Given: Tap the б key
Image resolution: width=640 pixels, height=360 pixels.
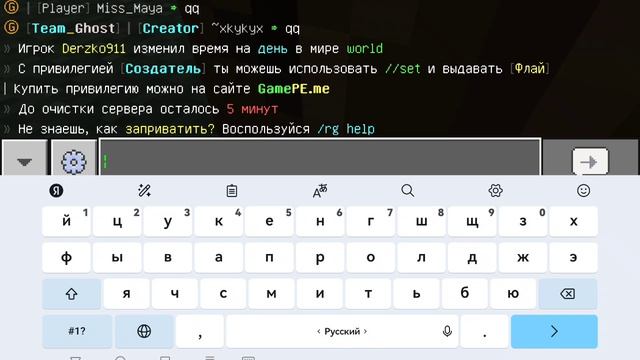Looking at the screenshot, I should coord(465,294).
